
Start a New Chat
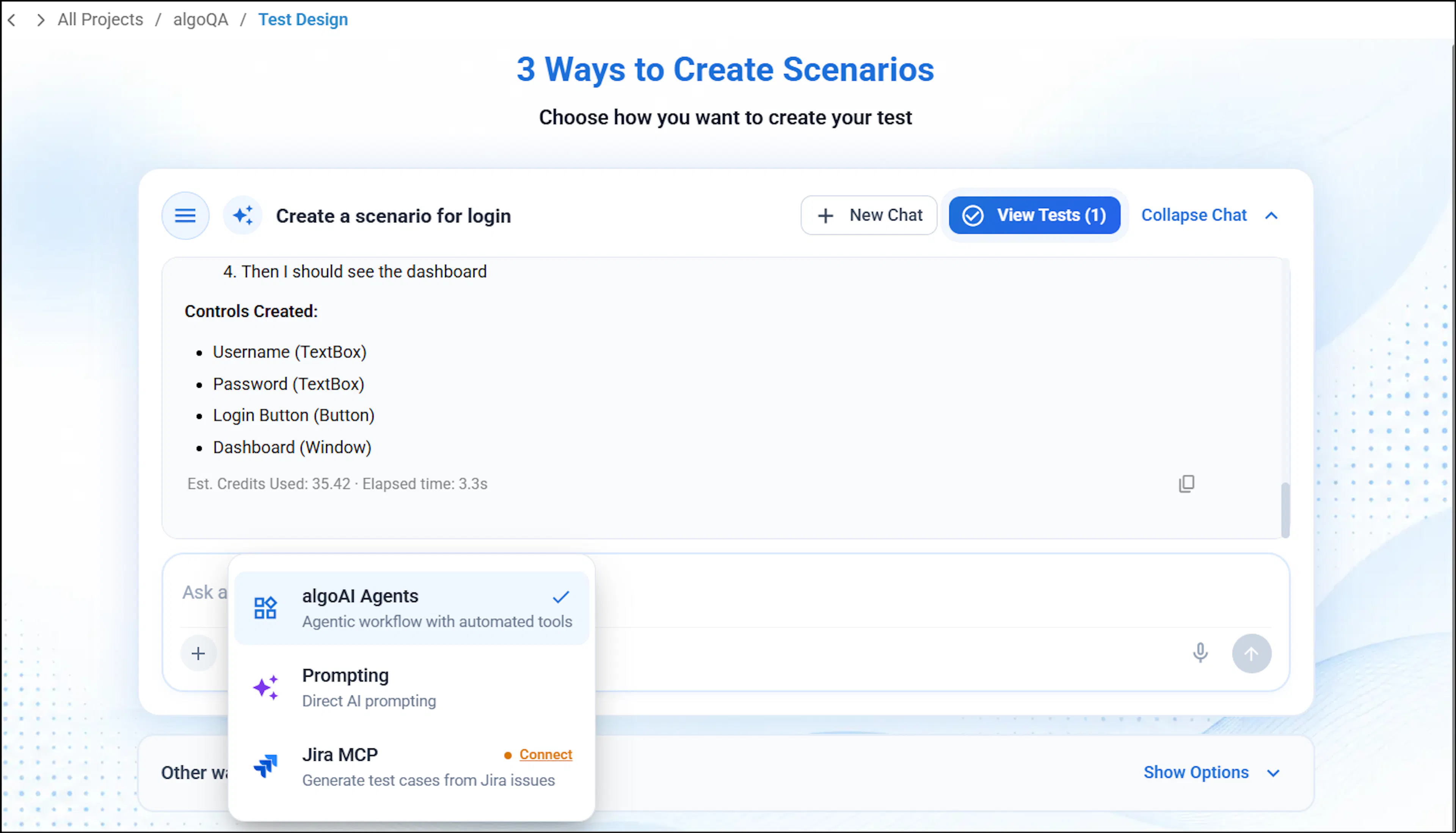pyautogui.click(x=869, y=215)
